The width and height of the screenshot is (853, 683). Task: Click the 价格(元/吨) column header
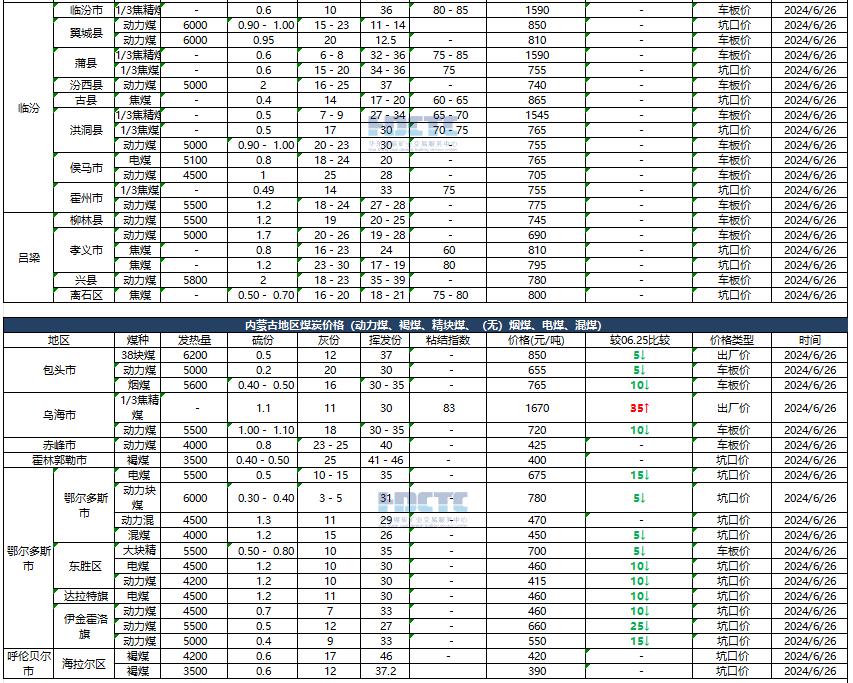(x=536, y=340)
